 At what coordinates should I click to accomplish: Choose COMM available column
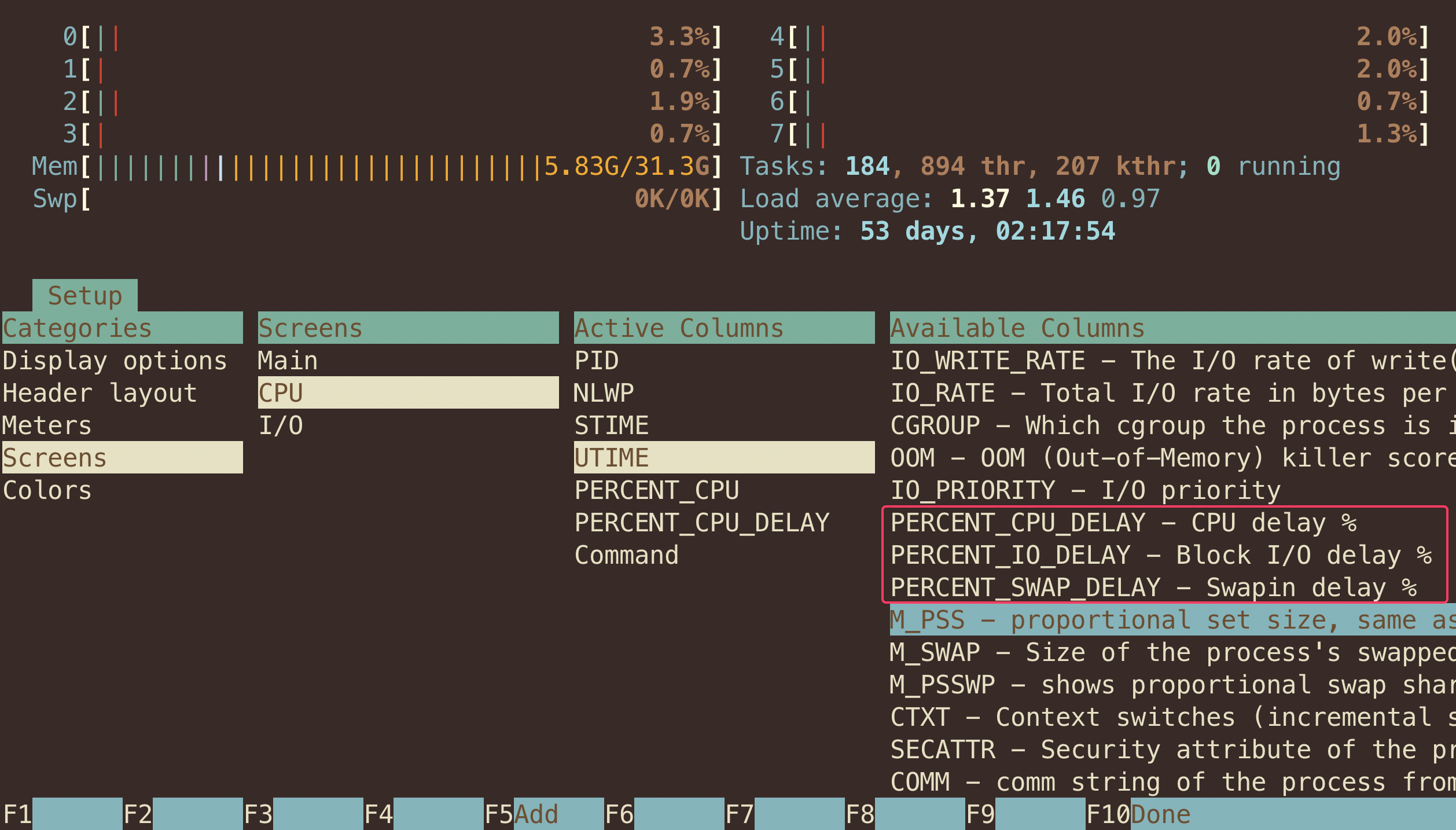1172,782
